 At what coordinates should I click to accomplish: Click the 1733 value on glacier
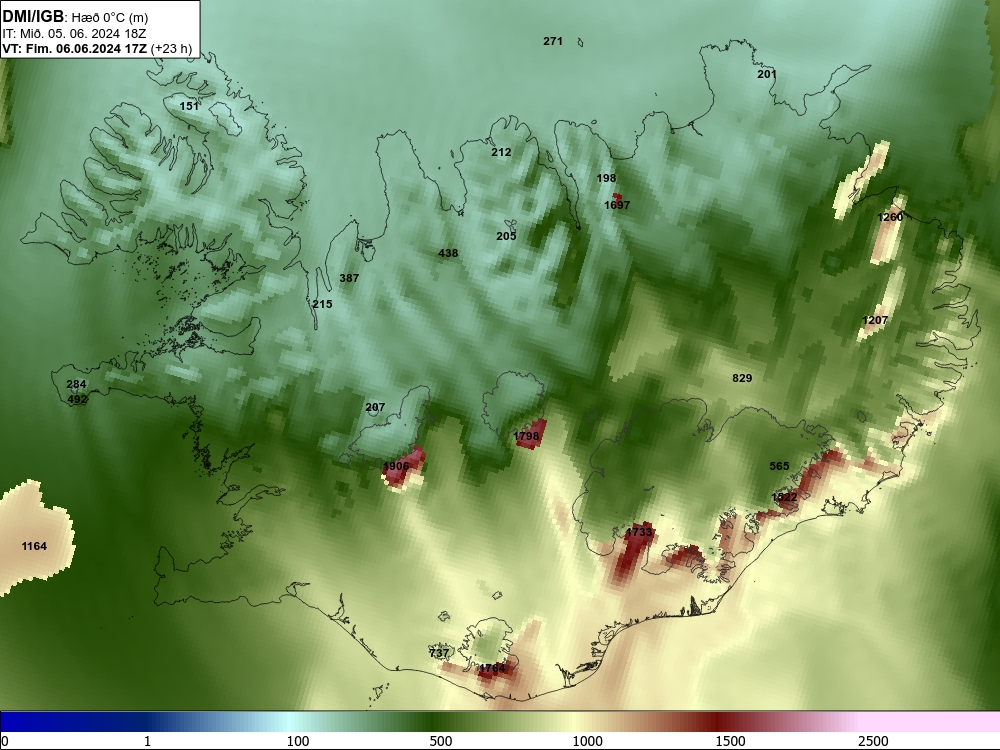[x=639, y=532]
